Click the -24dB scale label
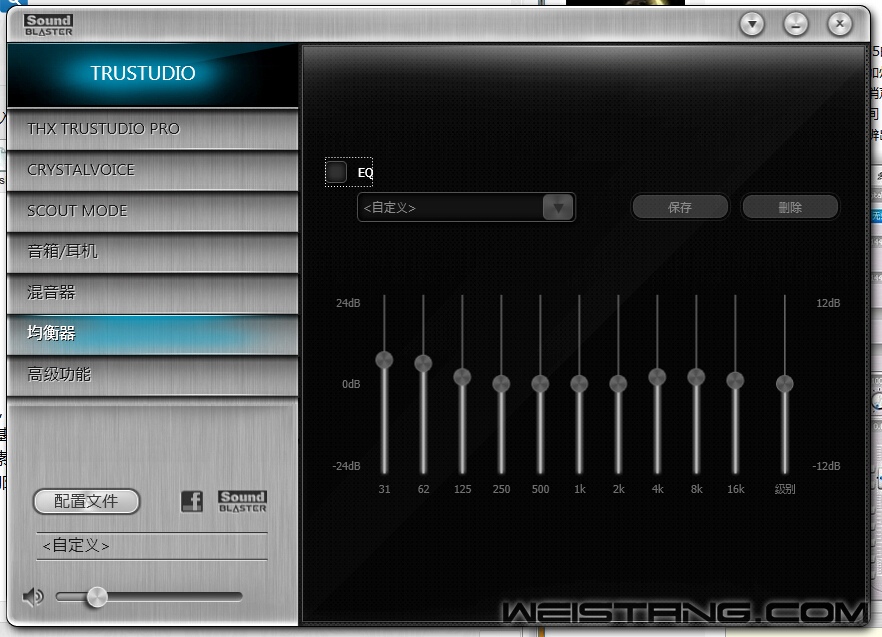The width and height of the screenshot is (882, 637). (346, 466)
